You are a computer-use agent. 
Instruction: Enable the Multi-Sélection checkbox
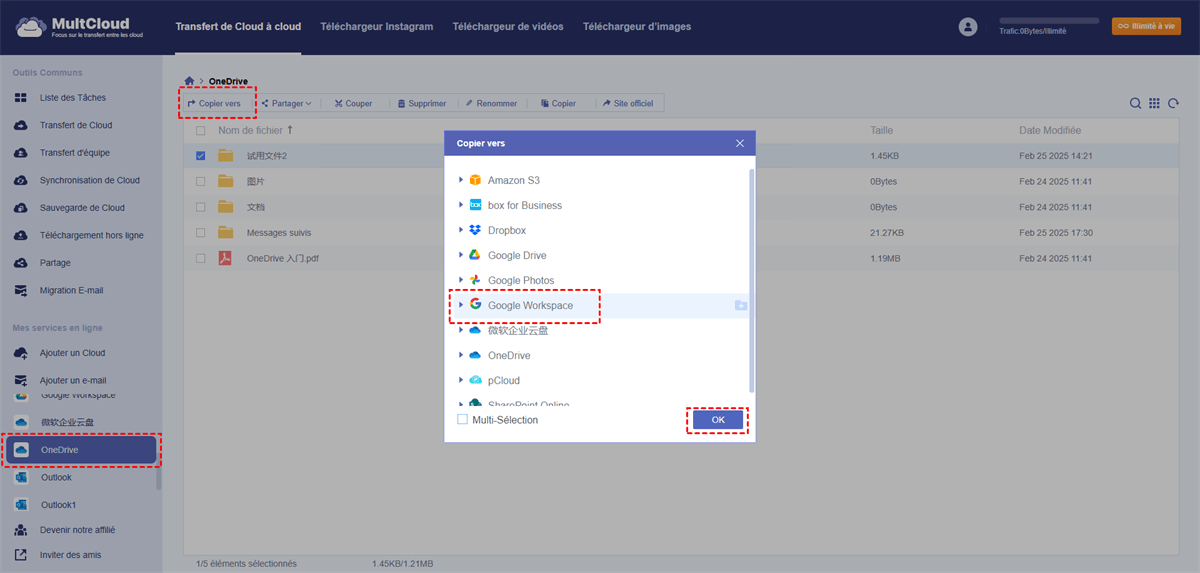[462, 420]
